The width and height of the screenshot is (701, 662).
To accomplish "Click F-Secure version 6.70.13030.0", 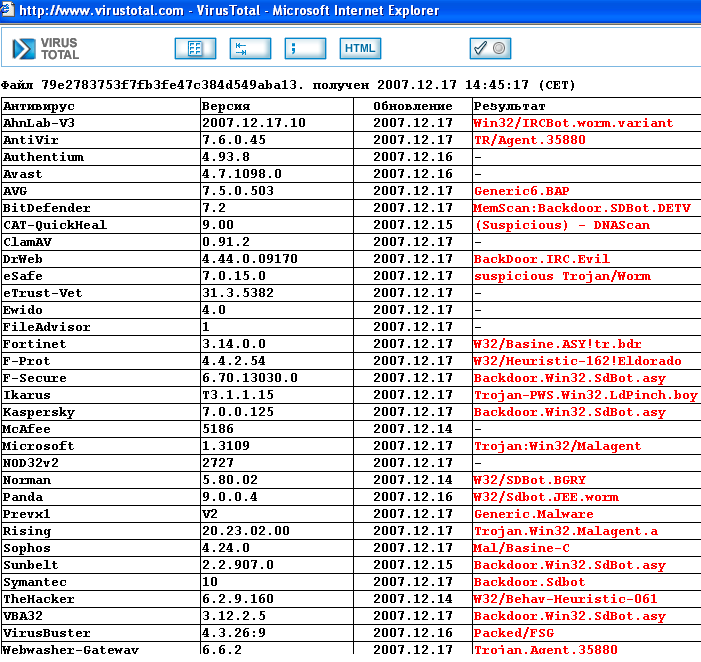I will point(250,378).
